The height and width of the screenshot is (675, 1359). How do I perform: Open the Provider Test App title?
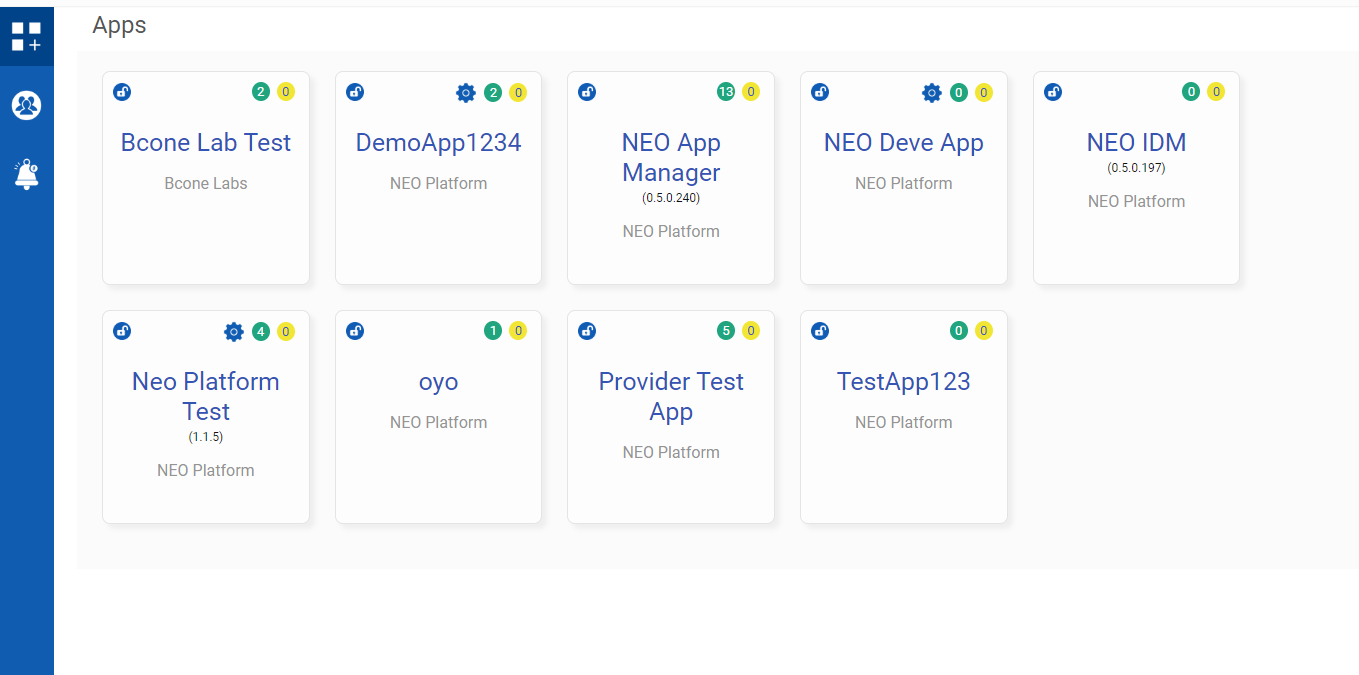671,396
